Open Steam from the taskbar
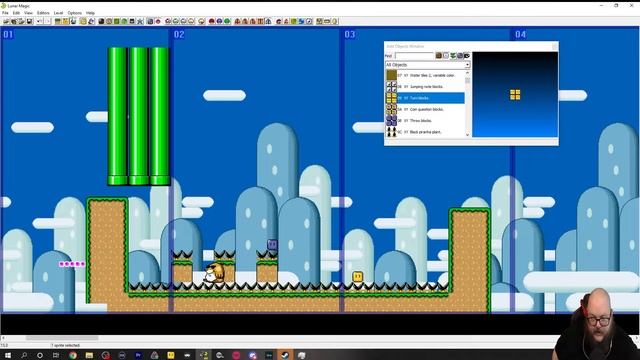The image size is (640, 360). pyautogui.click(x=285, y=355)
